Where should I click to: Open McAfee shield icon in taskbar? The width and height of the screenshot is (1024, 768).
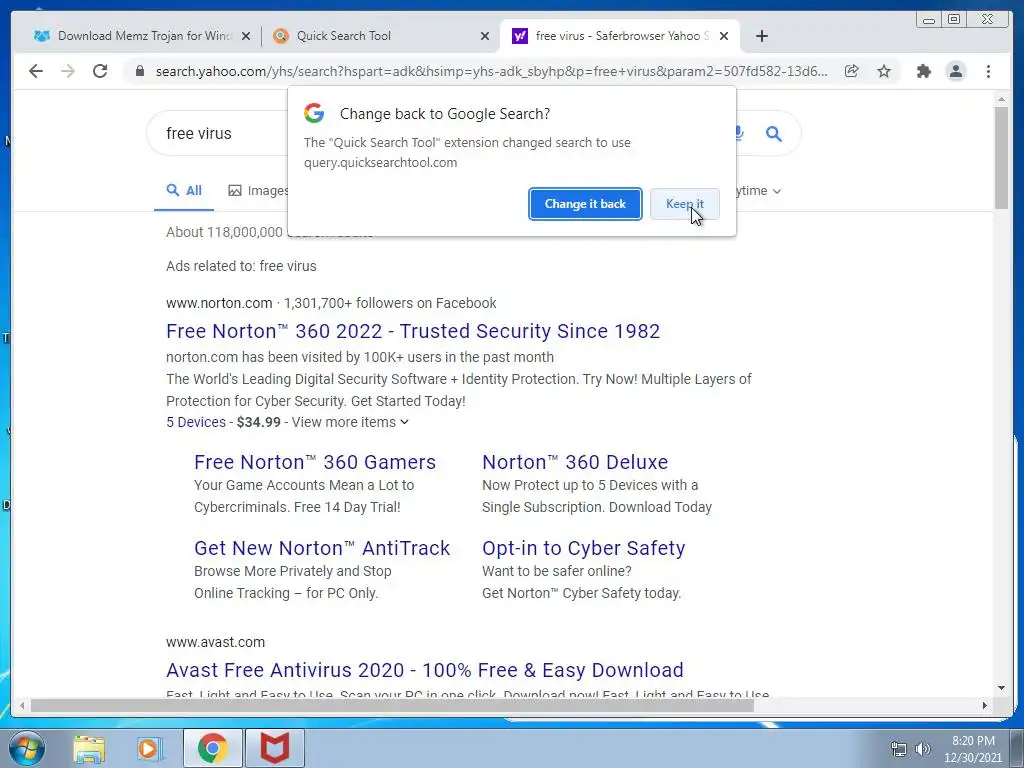(274, 748)
